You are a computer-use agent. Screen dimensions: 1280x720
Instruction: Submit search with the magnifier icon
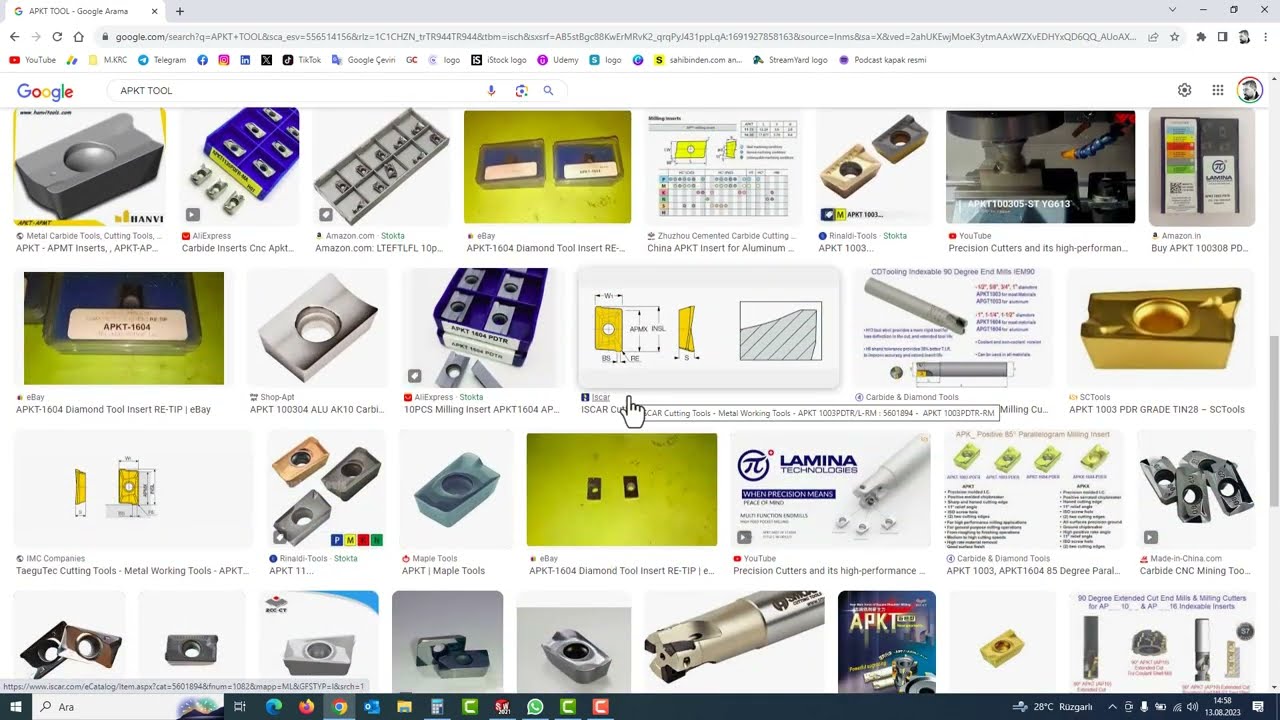click(x=548, y=91)
